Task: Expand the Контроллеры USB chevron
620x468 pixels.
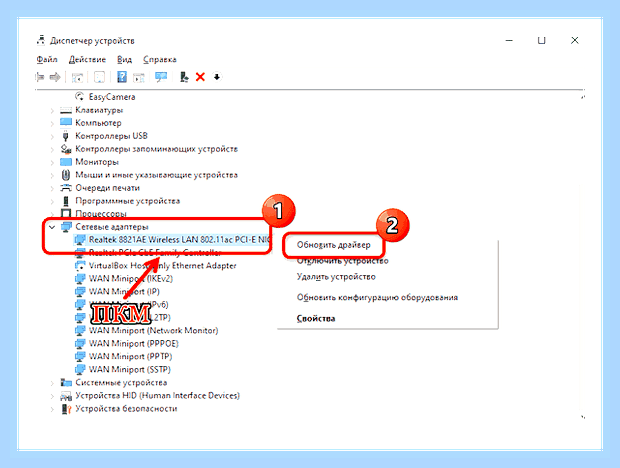Action: tap(52, 136)
